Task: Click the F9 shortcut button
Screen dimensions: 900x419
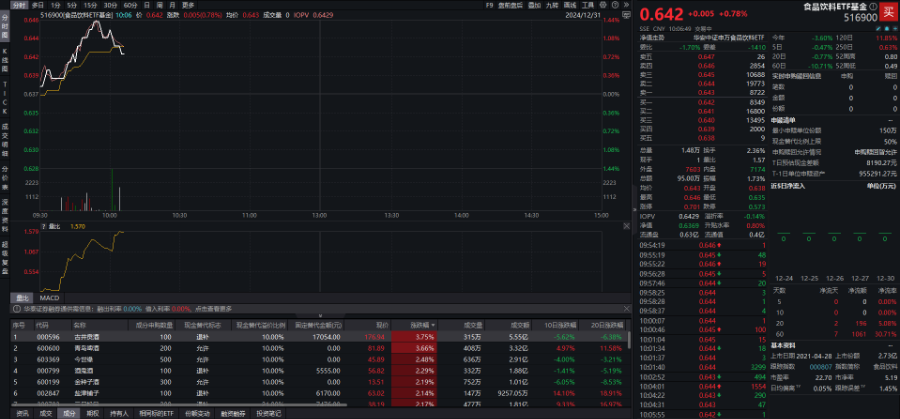Action: 489,5
